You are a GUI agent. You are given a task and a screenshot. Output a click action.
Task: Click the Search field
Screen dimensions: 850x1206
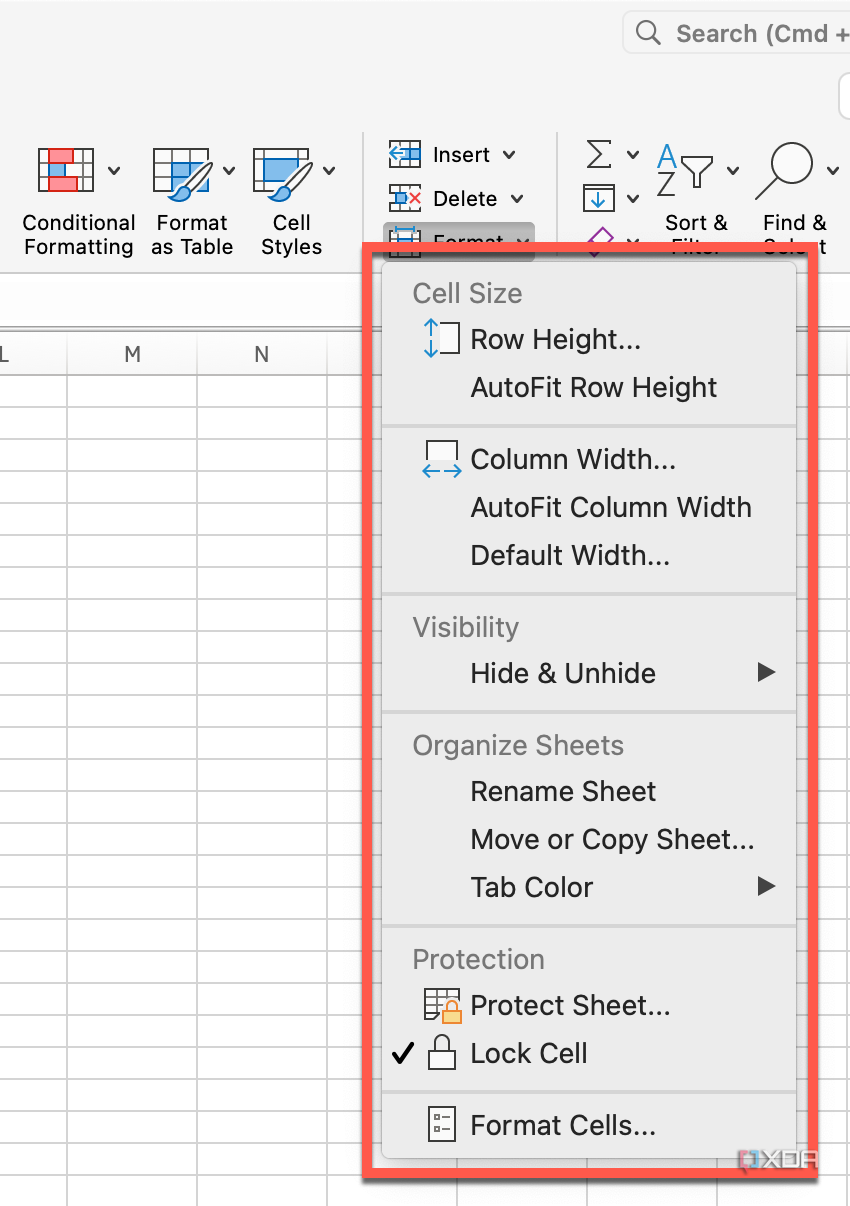click(750, 33)
